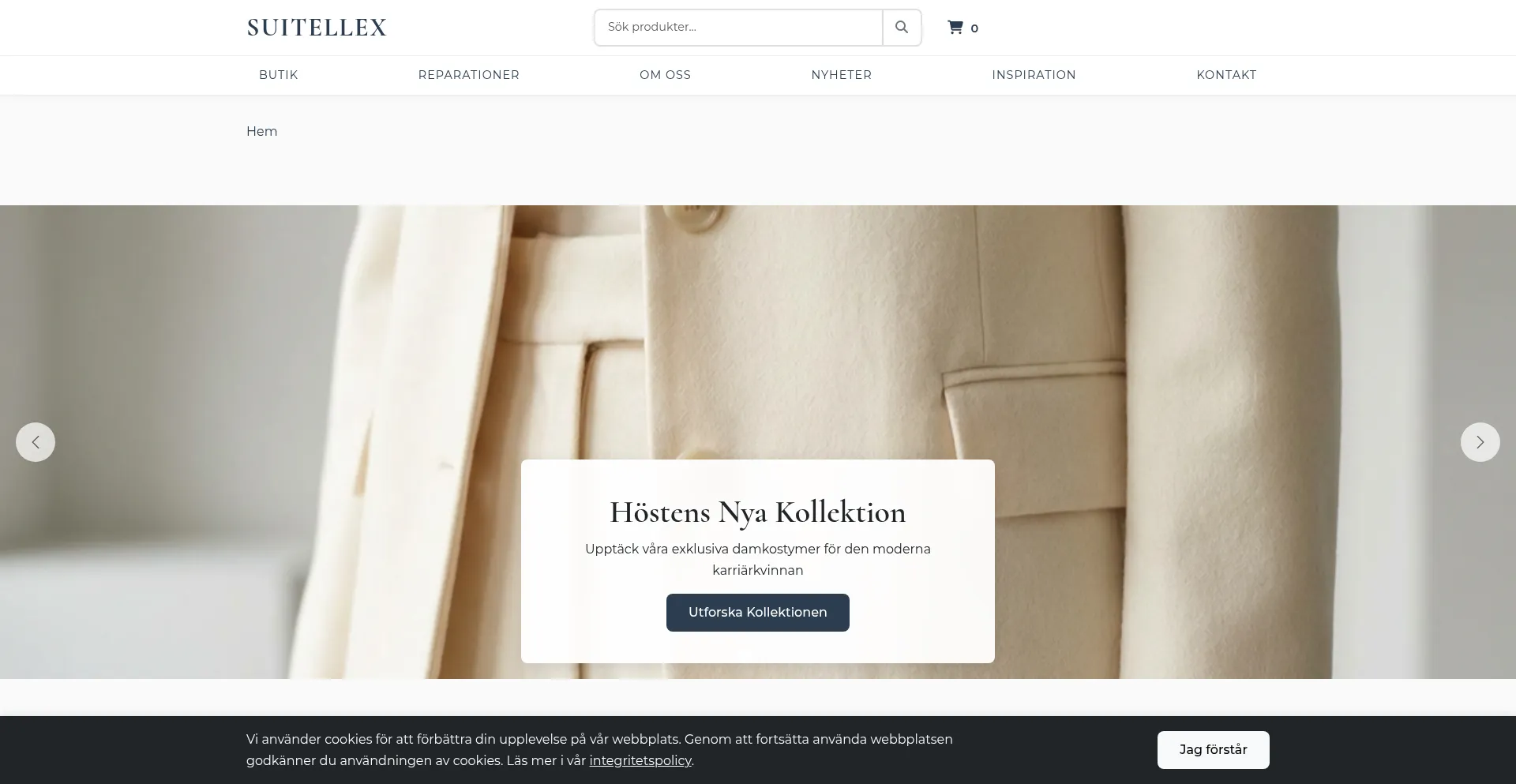This screenshot has height=784, width=1516.
Task: Click the next slide arrow
Action: (x=1480, y=441)
